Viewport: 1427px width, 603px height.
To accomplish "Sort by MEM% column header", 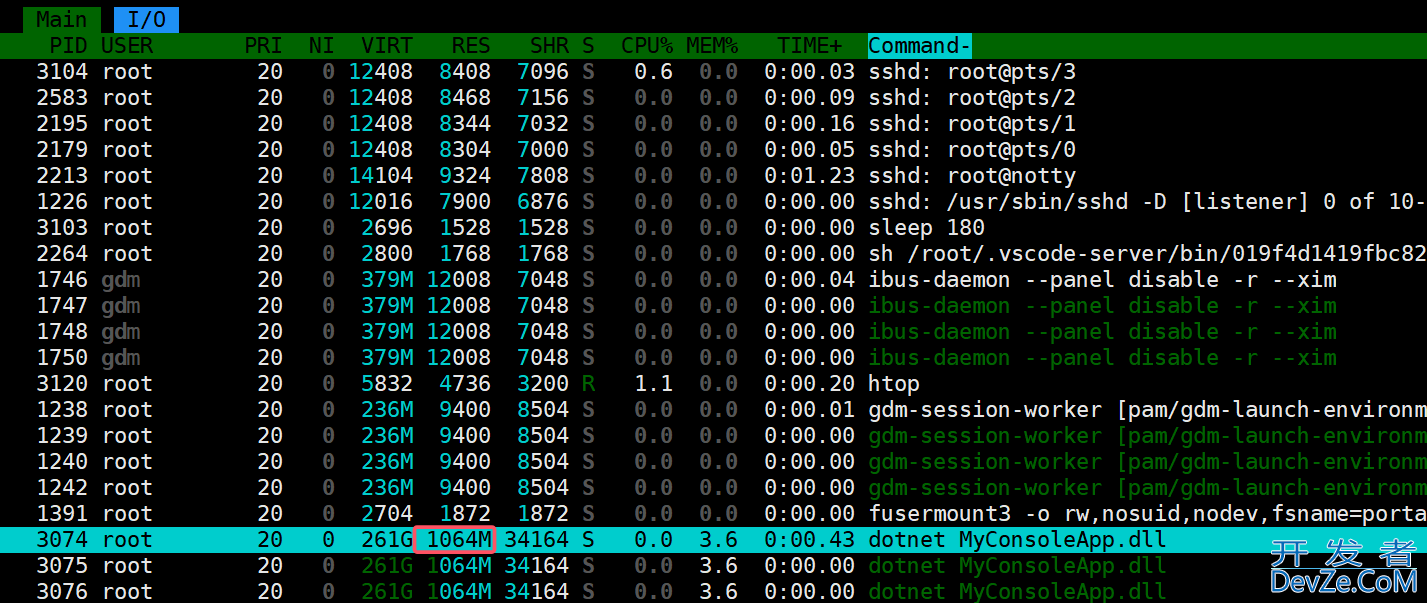I will (712, 46).
